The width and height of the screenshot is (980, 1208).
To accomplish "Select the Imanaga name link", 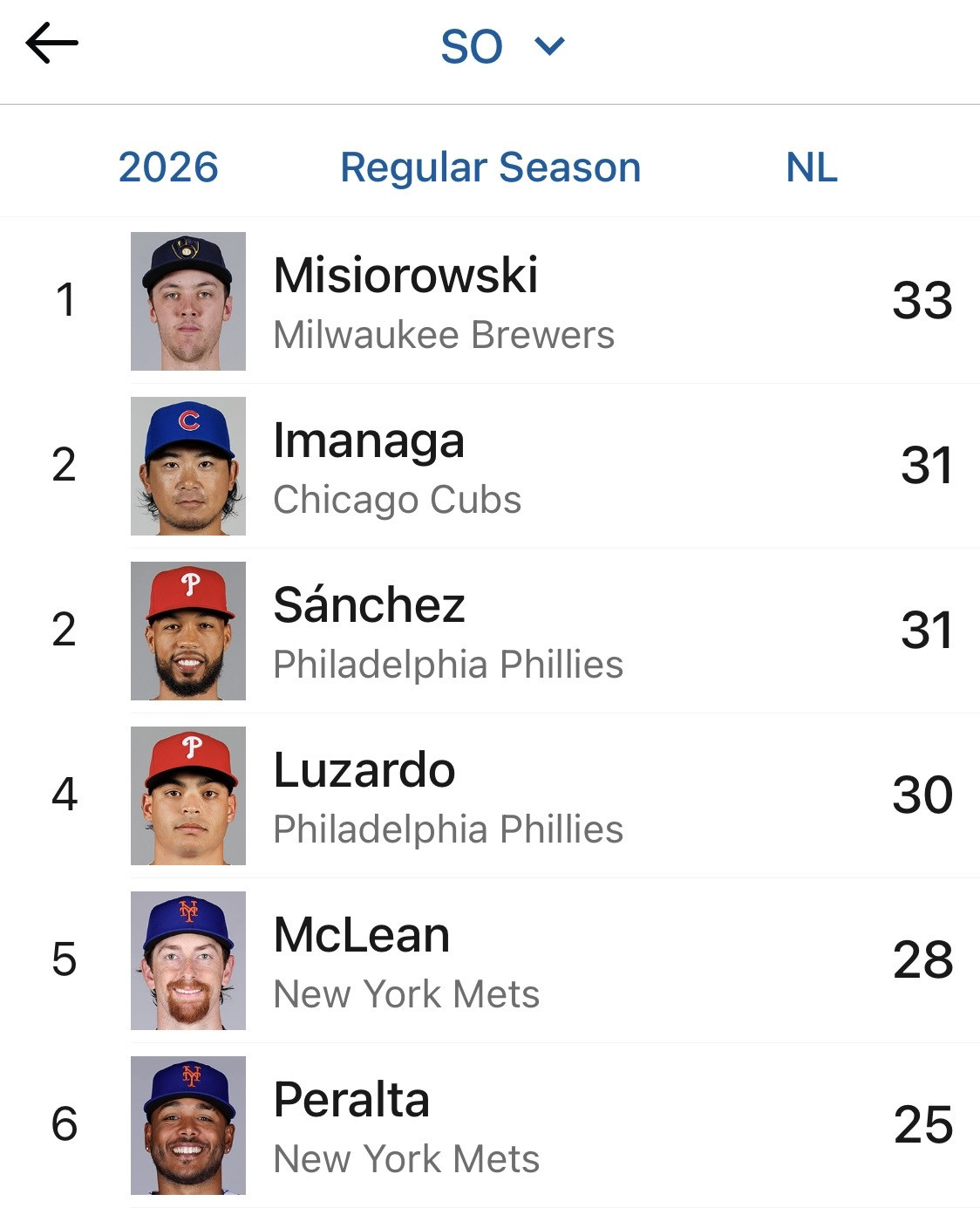I will click(369, 440).
